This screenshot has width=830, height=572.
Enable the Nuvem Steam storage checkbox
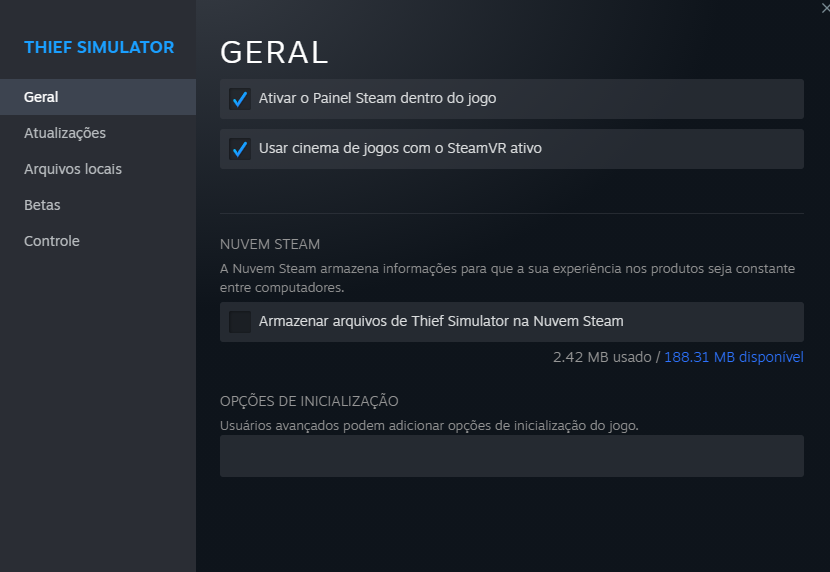240,322
